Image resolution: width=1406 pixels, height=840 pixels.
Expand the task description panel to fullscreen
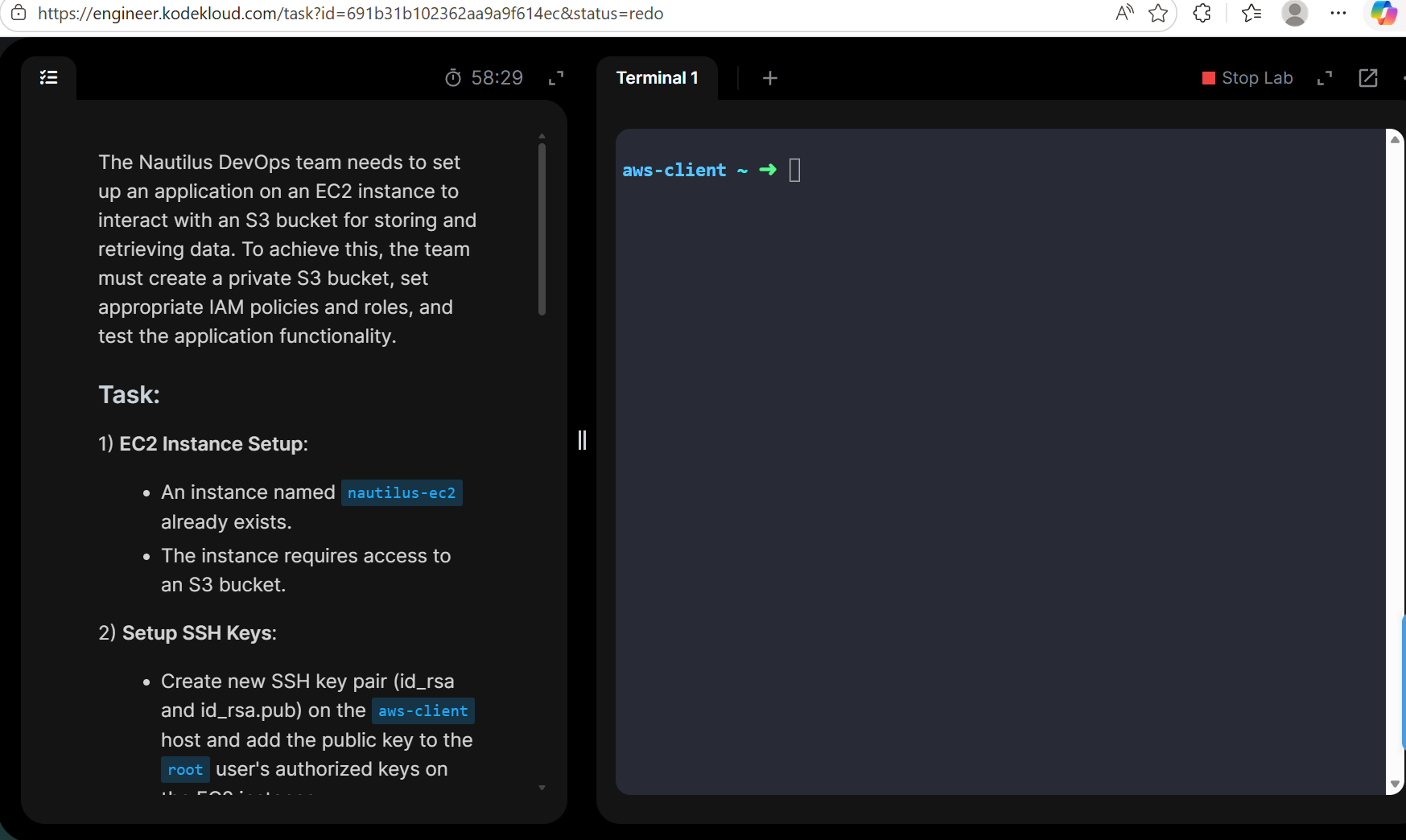(x=556, y=78)
